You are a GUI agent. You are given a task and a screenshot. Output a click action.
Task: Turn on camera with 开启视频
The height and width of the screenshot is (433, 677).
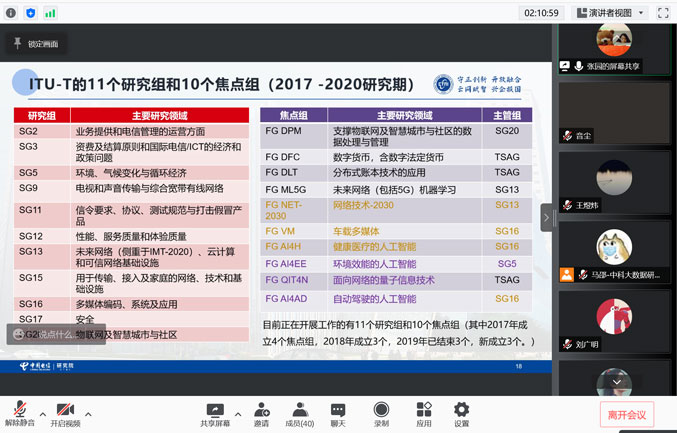click(x=65, y=414)
